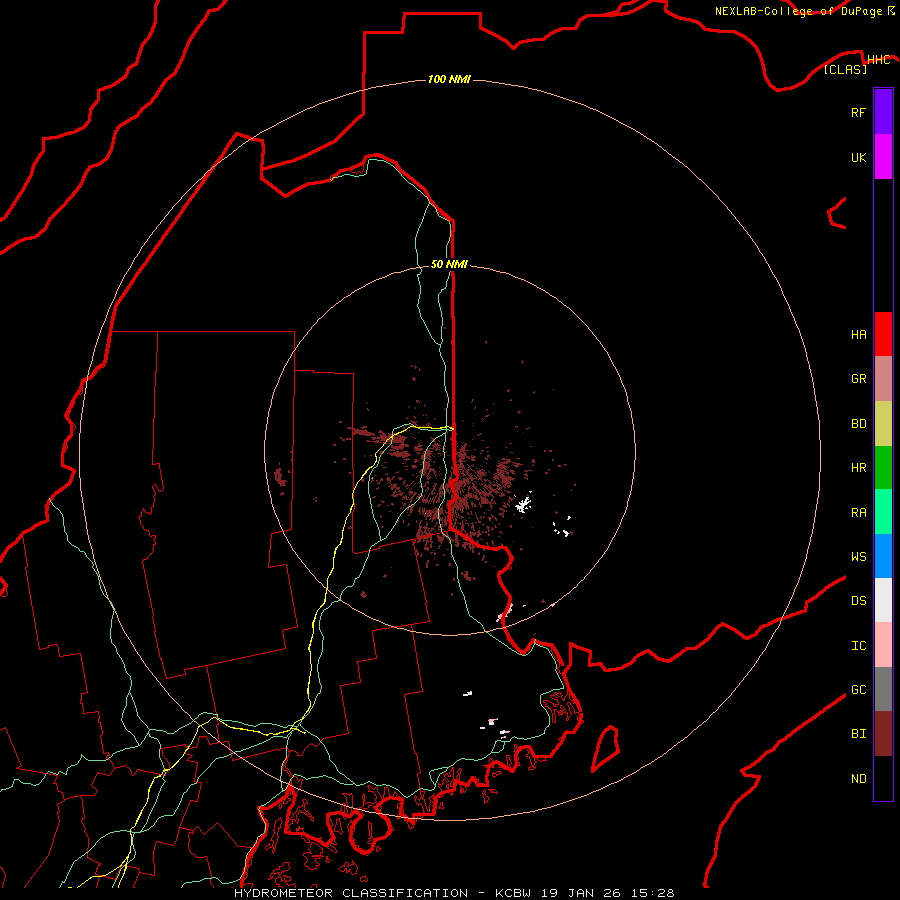Image resolution: width=900 pixels, height=900 pixels.
Task: Click the Hydrometeor Classification title text
Action: pos(351,893)
